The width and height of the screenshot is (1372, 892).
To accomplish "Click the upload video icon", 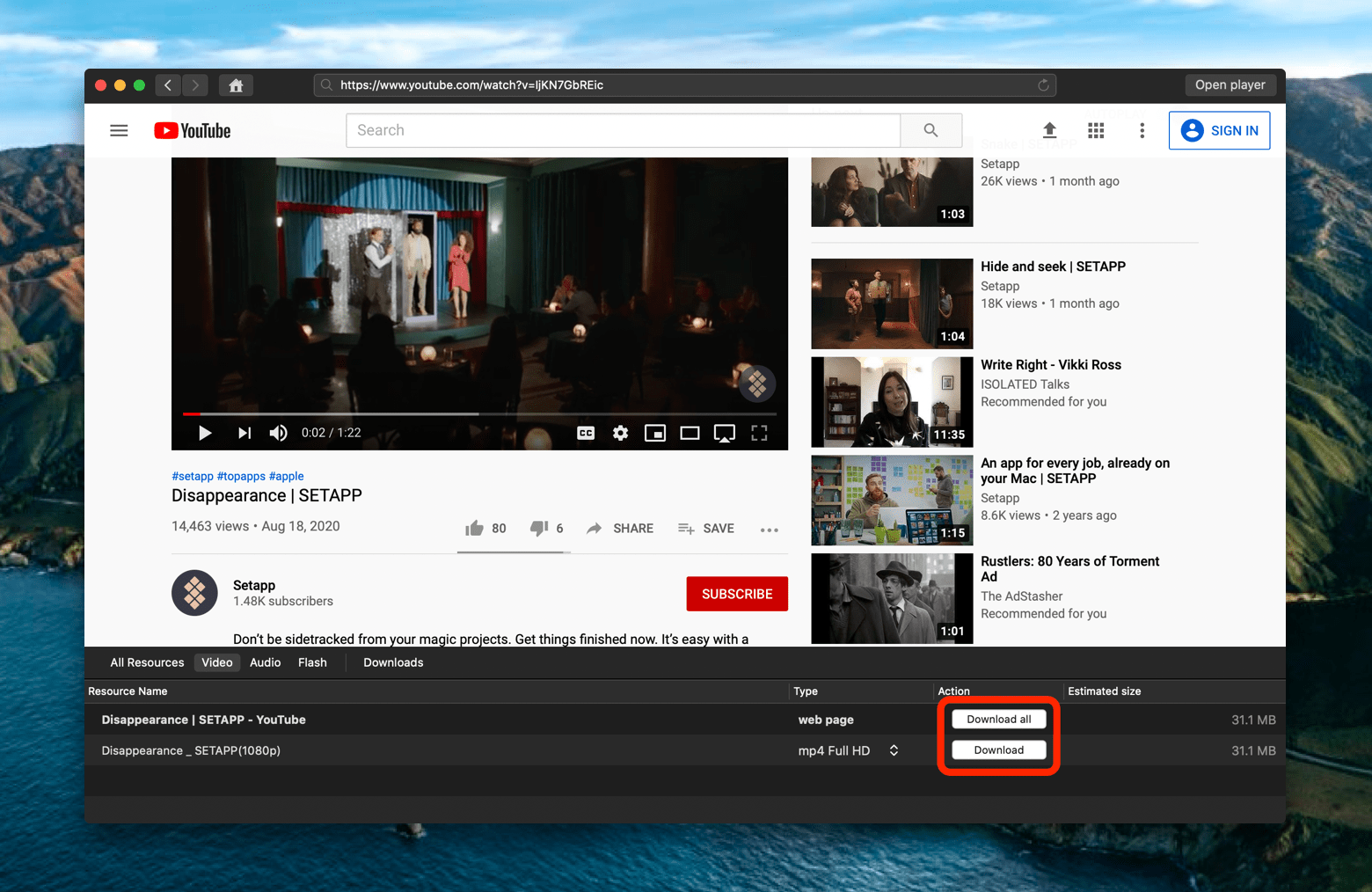I will pos(1049,131).
